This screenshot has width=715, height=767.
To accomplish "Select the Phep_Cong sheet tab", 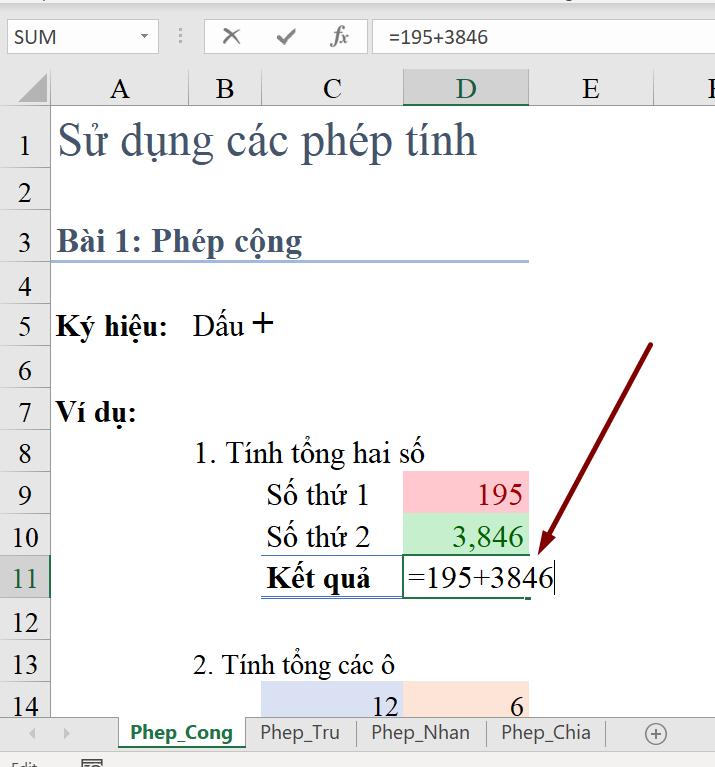I will click(181, 733).
